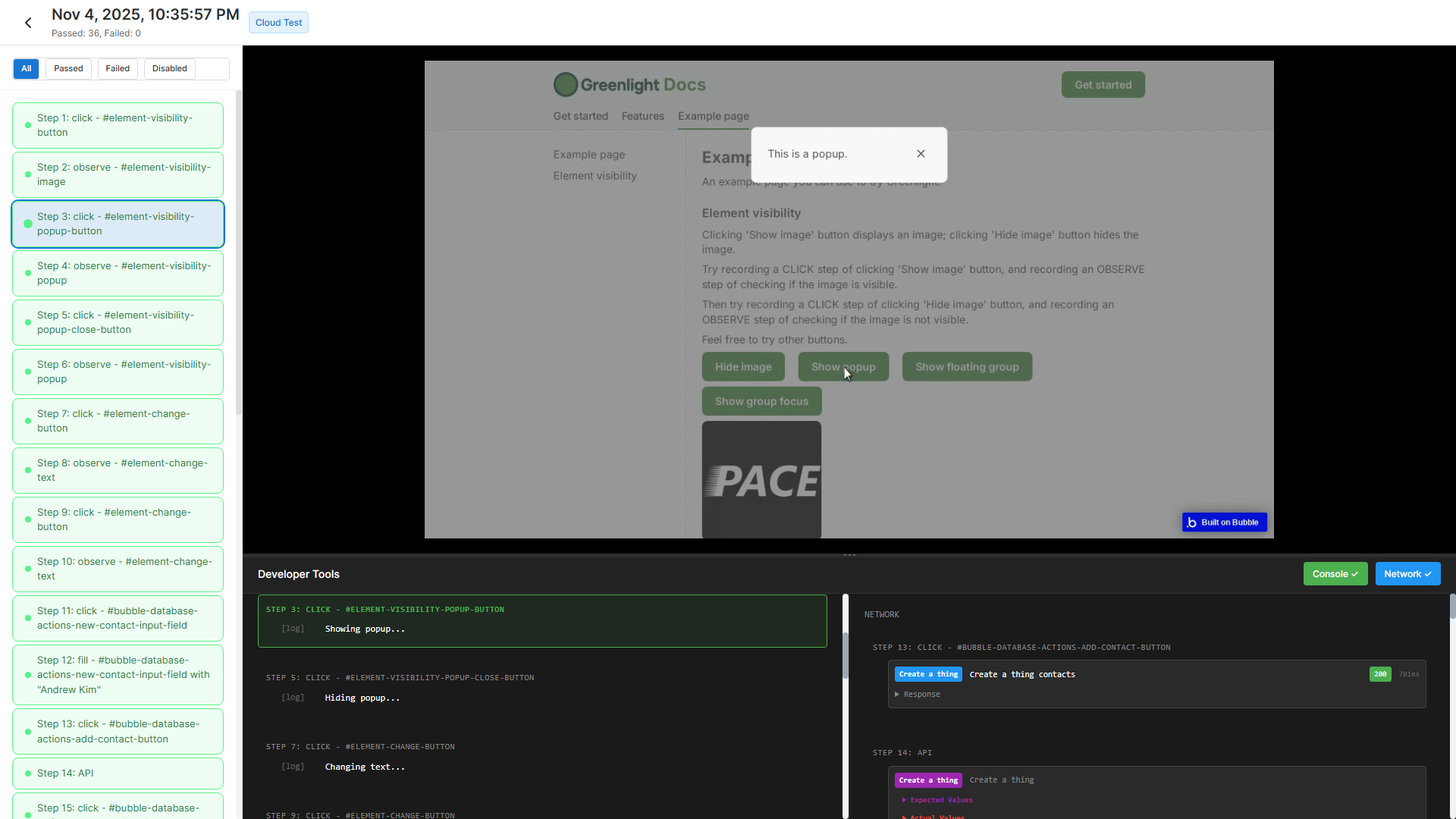Screen dimensions: 1456x819
Task: Toggle the Network panel button
Action: click(x=1407, y=574)
